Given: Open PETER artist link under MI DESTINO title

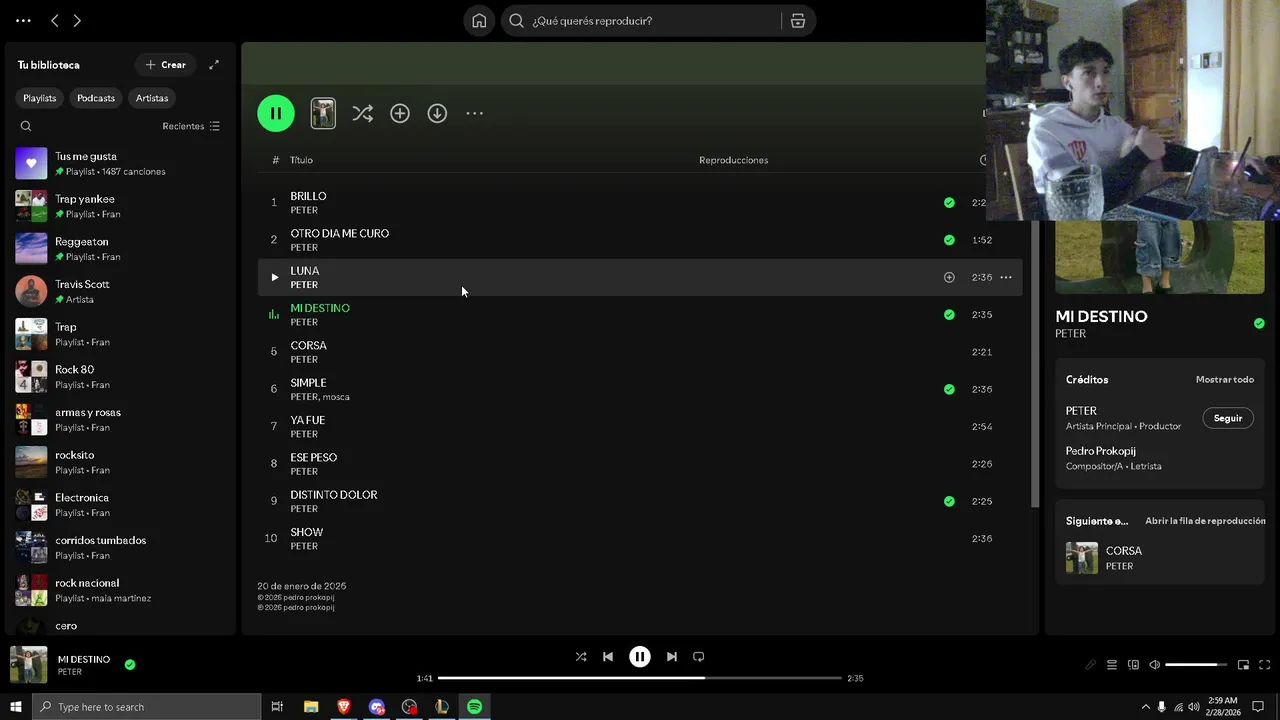Looking at the screenshot, I should (x=1070, y=334).
